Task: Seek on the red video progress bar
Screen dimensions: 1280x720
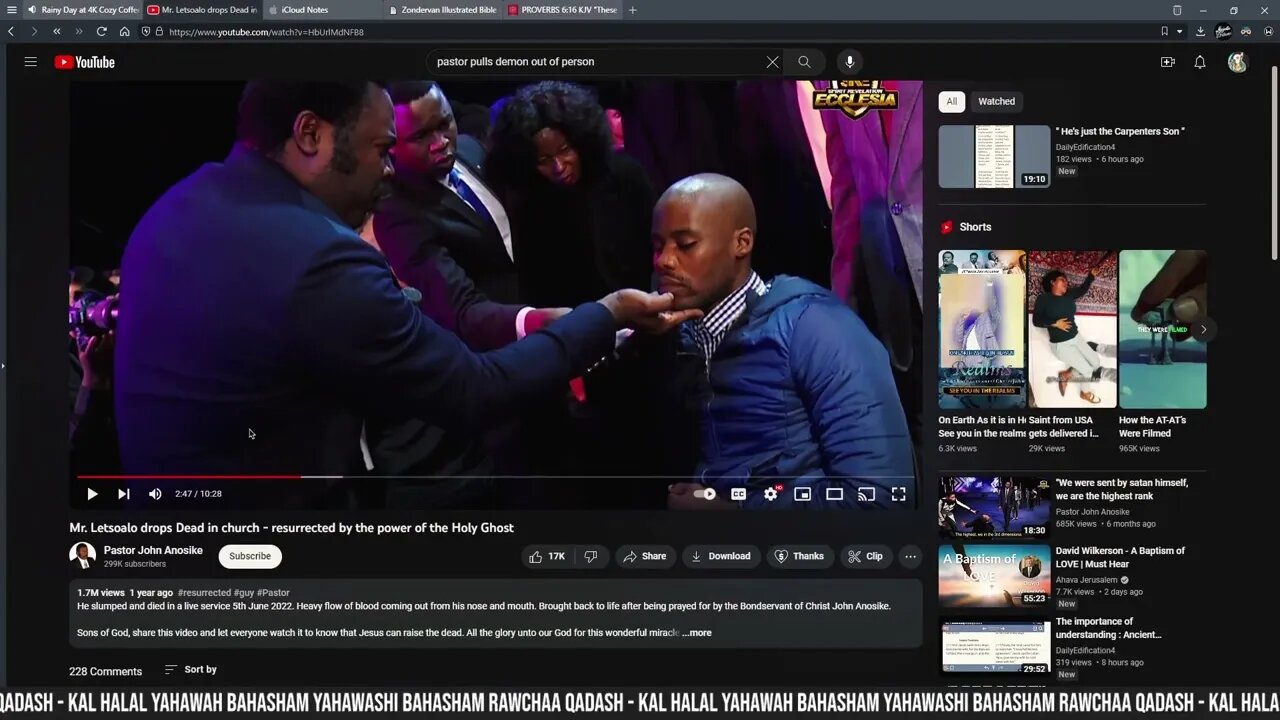Action: [495, 477]
